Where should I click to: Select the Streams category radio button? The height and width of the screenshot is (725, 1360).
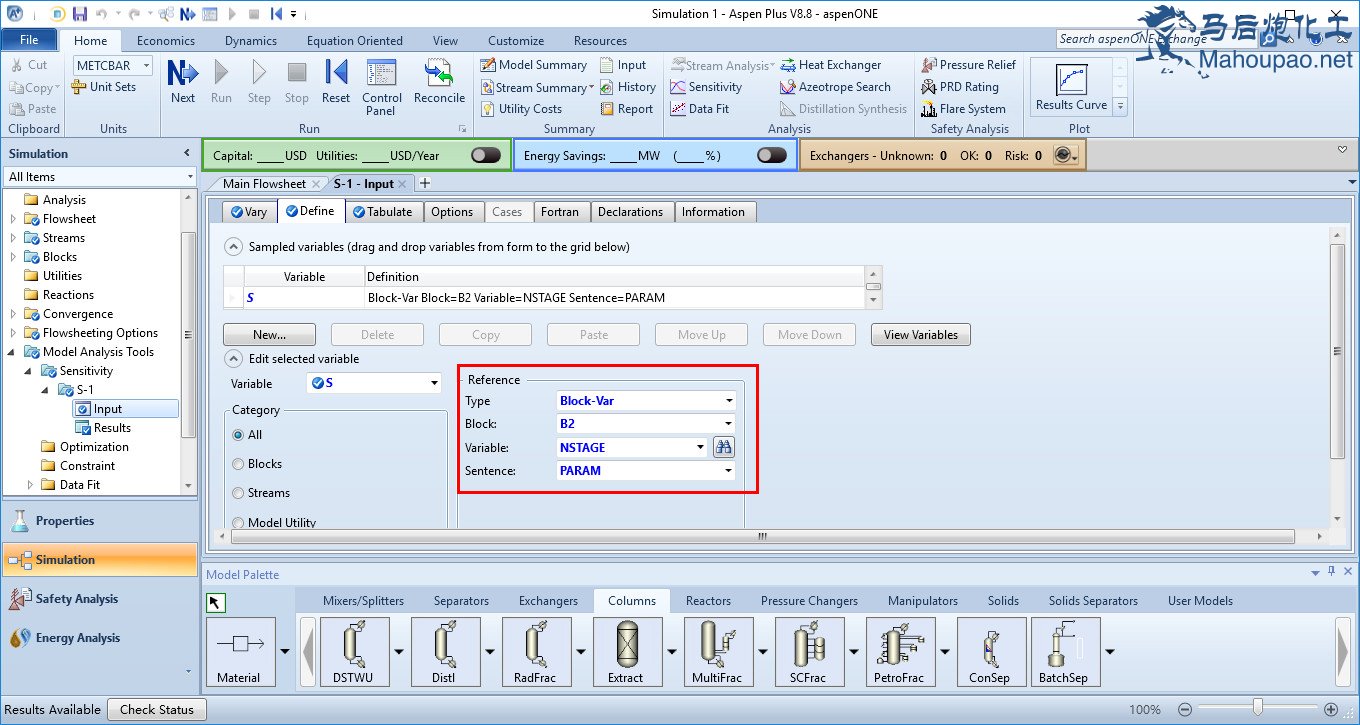coord(238,493)
